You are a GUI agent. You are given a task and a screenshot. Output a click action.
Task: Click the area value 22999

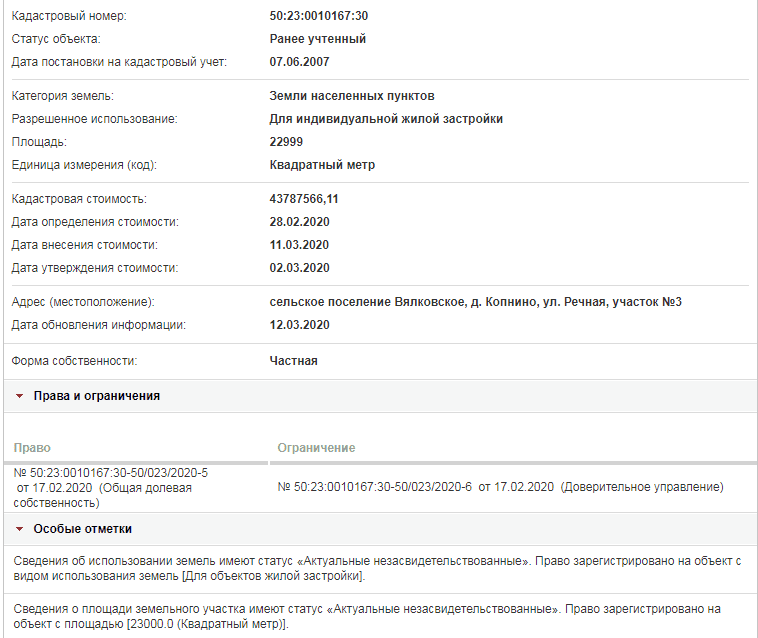point(286,142)
